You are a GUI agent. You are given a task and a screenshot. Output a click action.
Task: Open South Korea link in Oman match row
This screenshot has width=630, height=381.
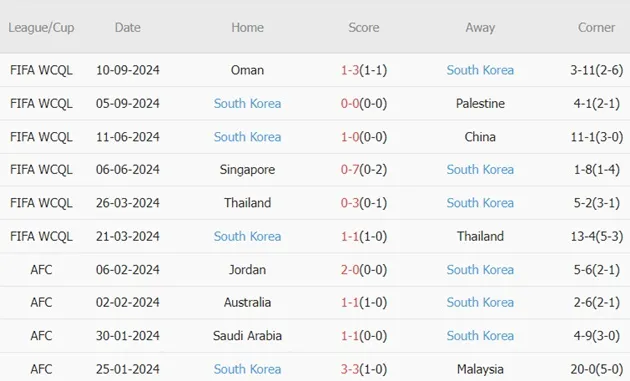(480, 70)
